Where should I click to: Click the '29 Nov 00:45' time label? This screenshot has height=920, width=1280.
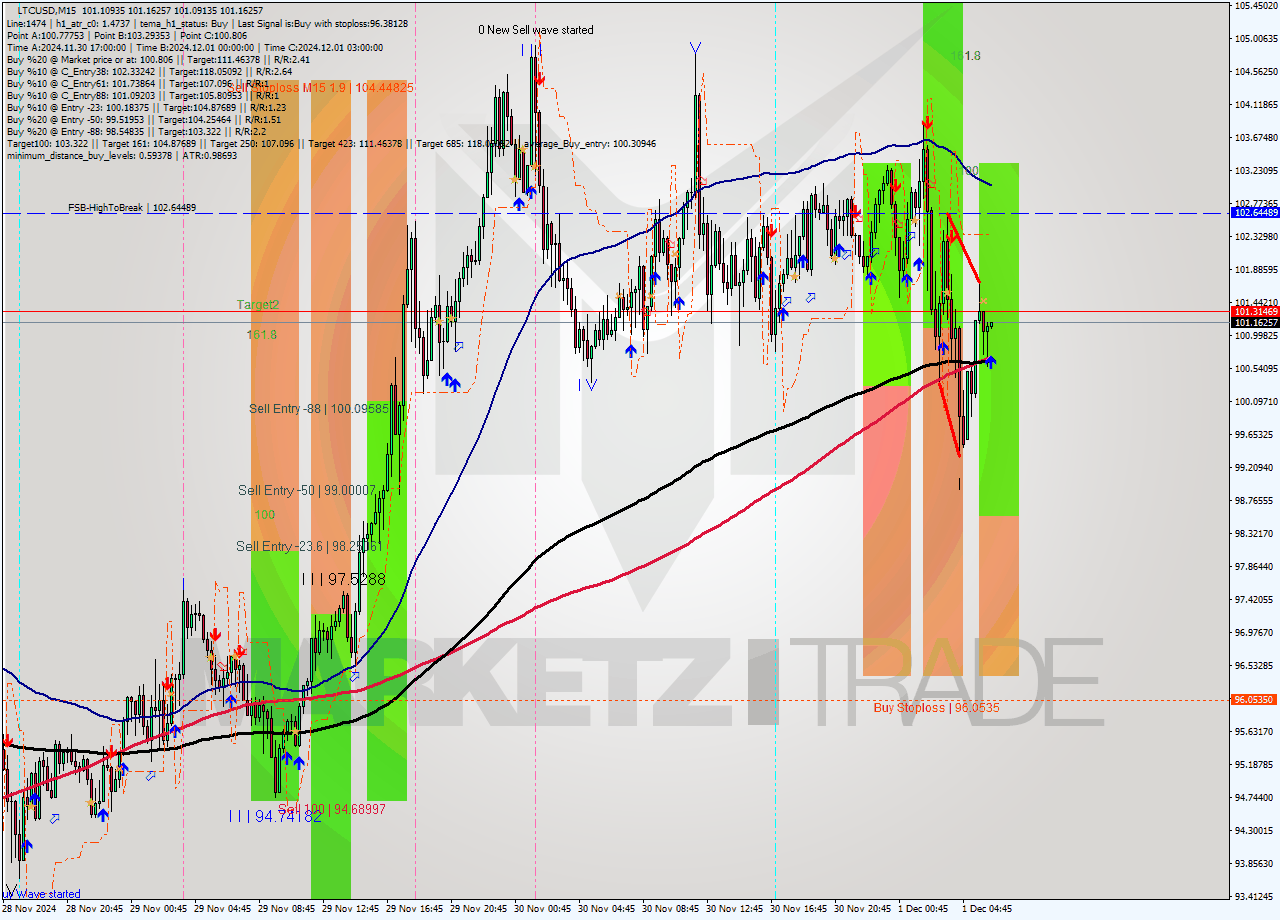(159, 909)
